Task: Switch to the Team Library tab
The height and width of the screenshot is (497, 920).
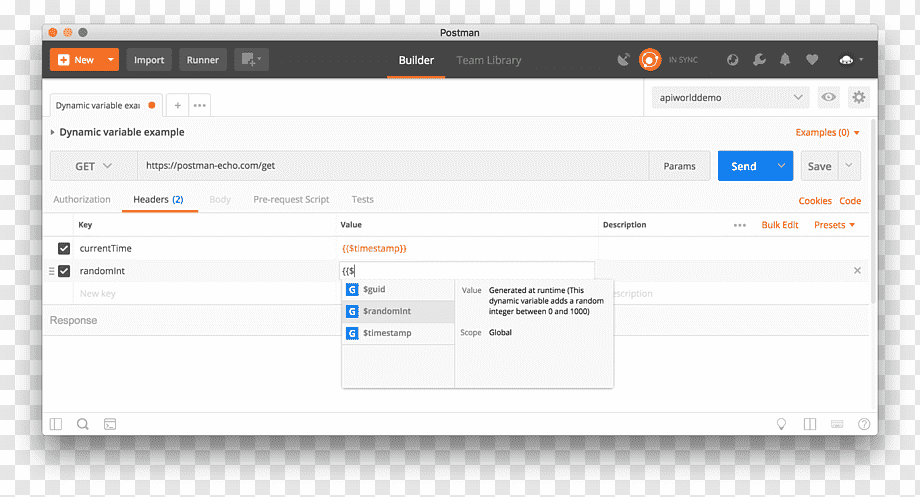Action: (489, 60)
